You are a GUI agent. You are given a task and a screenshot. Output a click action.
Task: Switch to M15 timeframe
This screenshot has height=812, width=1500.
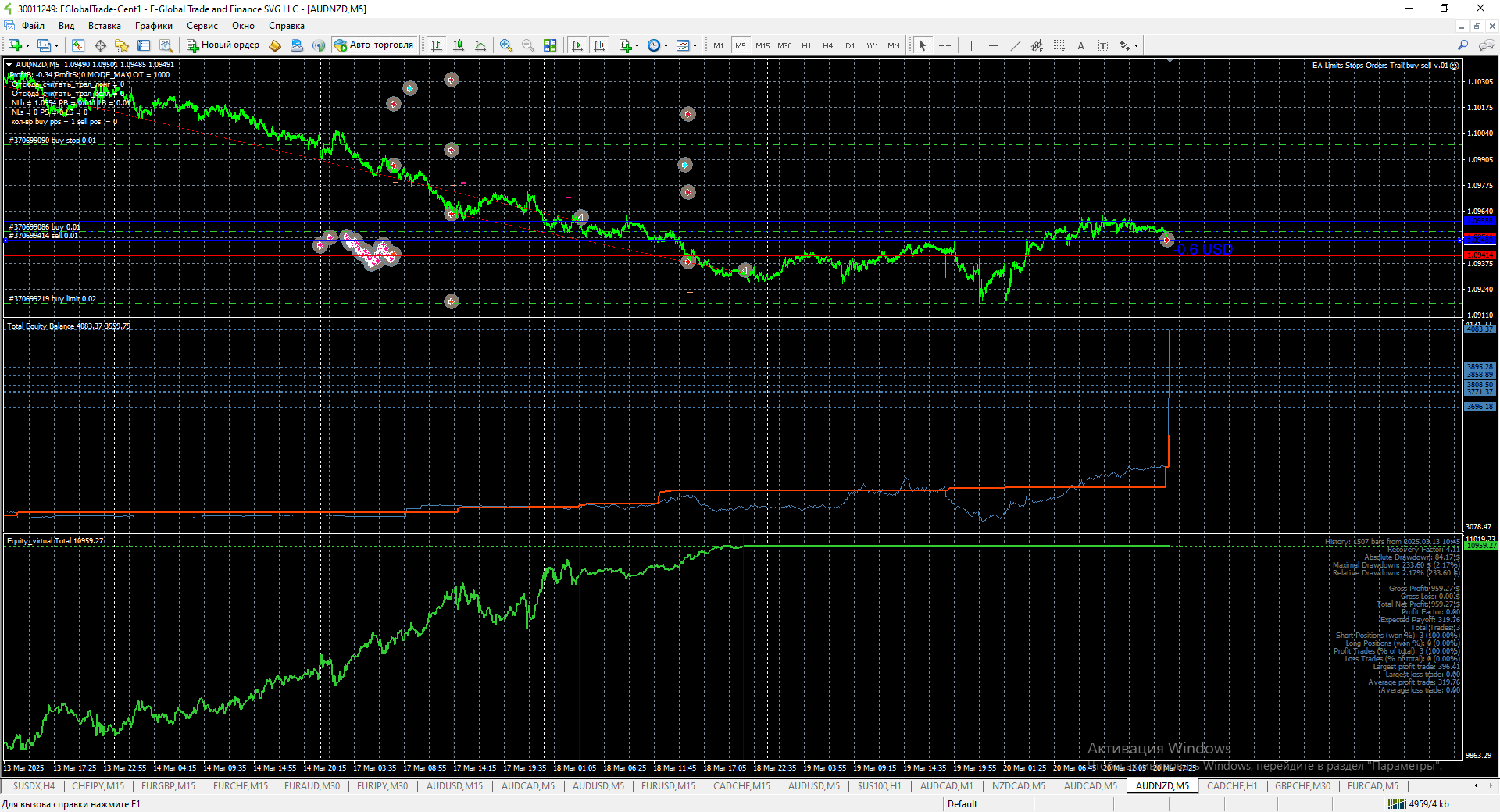pyautogui.click(x=762, y=45)
